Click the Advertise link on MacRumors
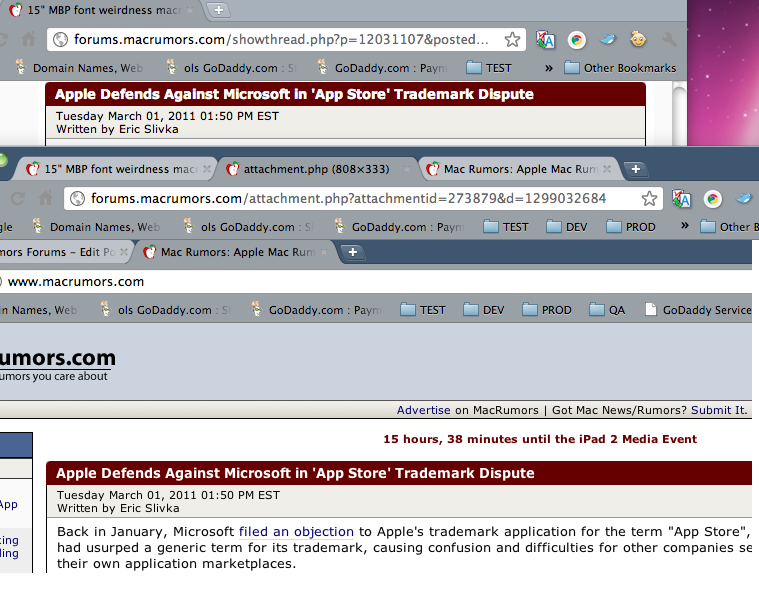 [424, 411]
